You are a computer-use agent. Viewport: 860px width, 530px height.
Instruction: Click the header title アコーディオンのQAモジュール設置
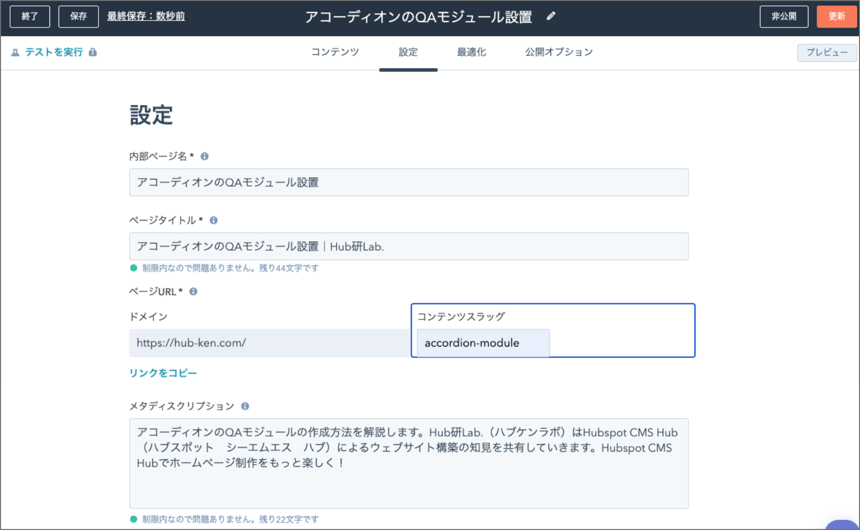point(418,17)
